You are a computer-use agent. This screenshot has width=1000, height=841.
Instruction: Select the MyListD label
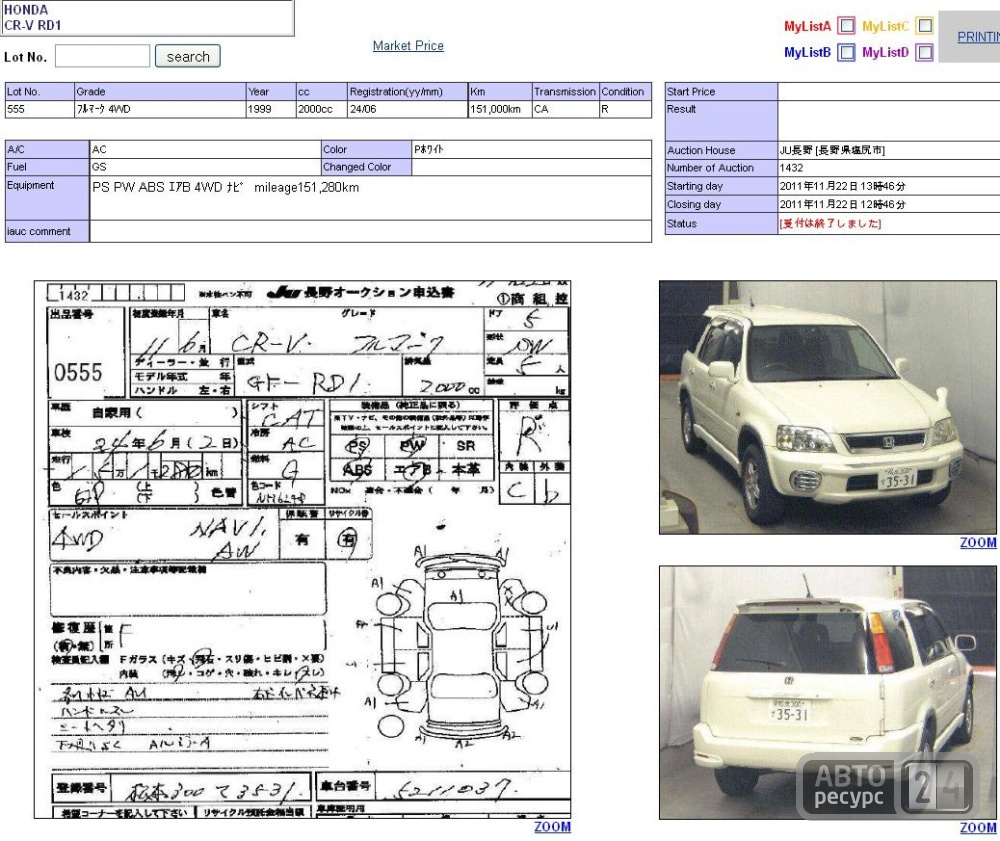click(x=886, y=52)
